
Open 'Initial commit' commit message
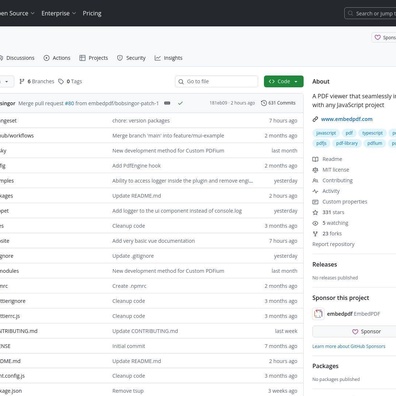pos(129,346)
